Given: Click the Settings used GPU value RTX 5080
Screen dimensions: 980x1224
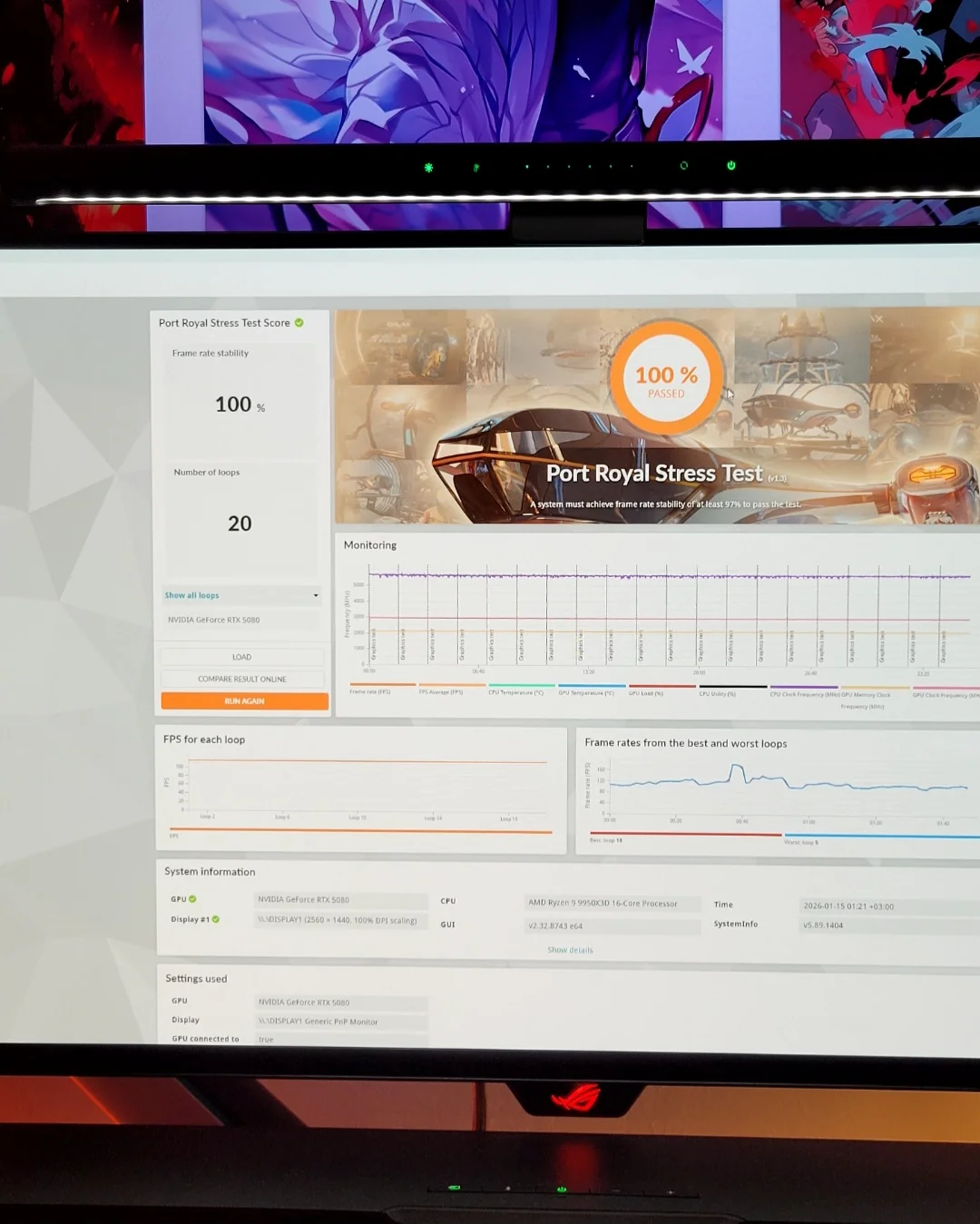Looking at the screenshot, I should [341, 1003].
